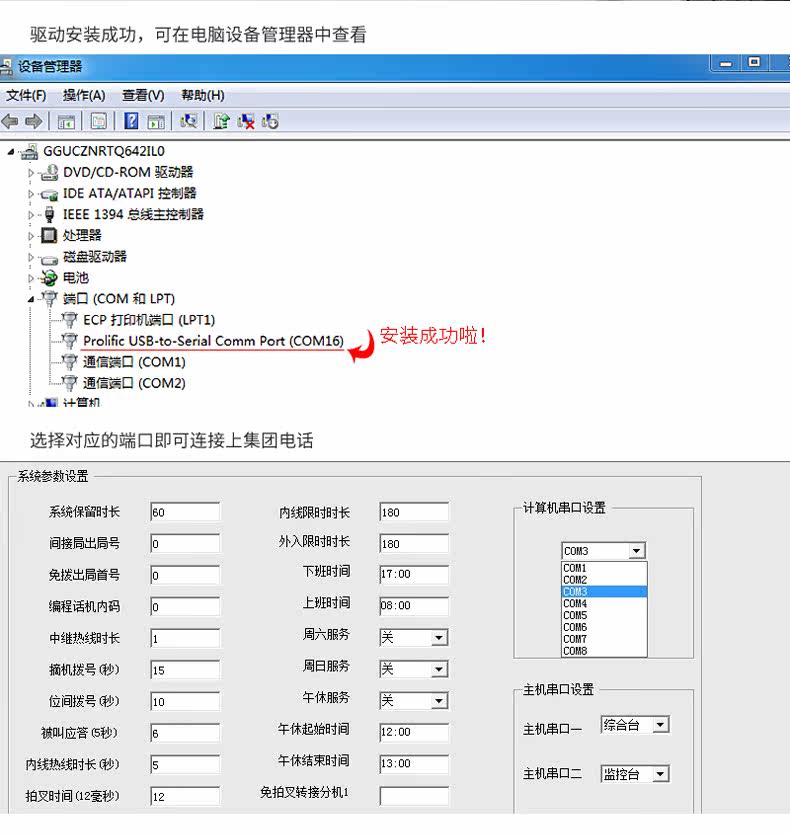Viewport: 790px width, 835px height.
Task: Select COM8 in the serial port list
Action: (604, 651)
